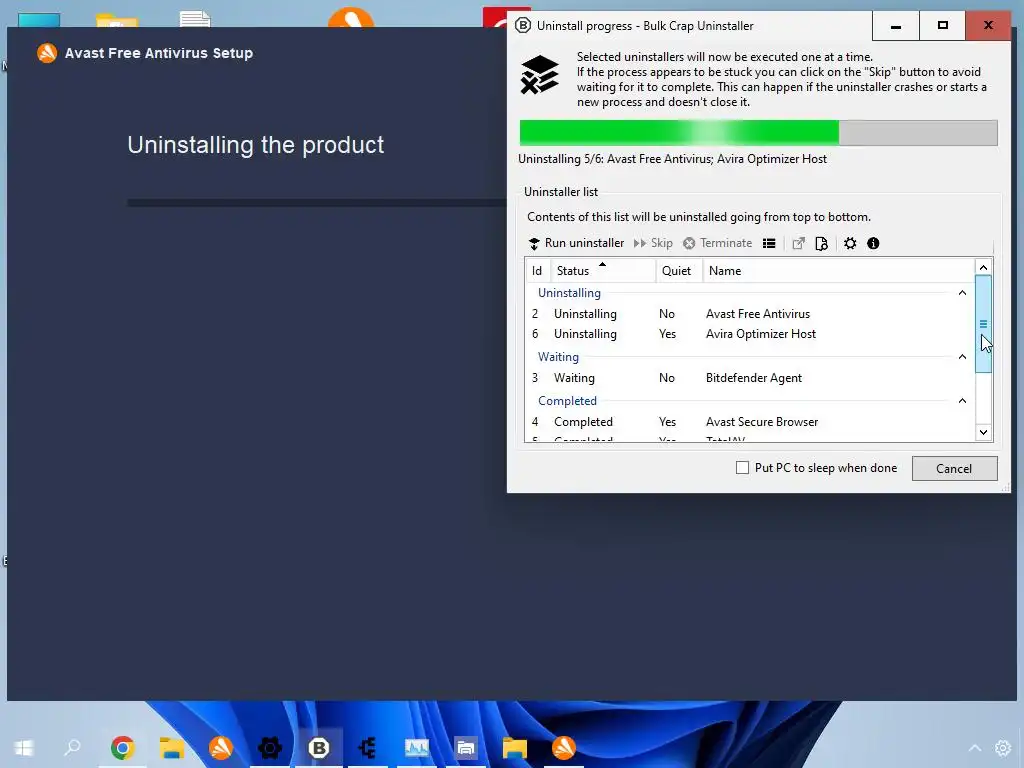This screenshot has height=768, width=1024.
Task: Click the Uninstalling group header label
Action: (569, 293)
